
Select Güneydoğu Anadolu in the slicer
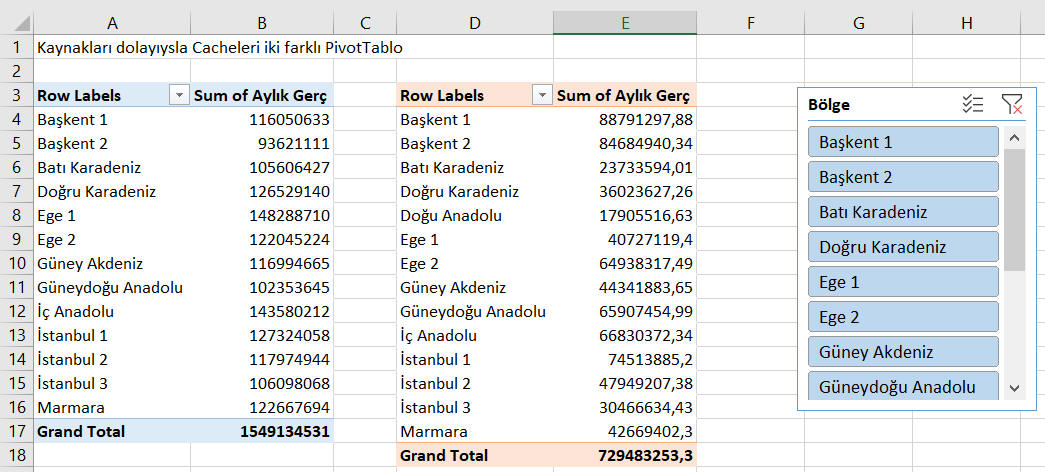pyautogui.click(x=903, y=386)
